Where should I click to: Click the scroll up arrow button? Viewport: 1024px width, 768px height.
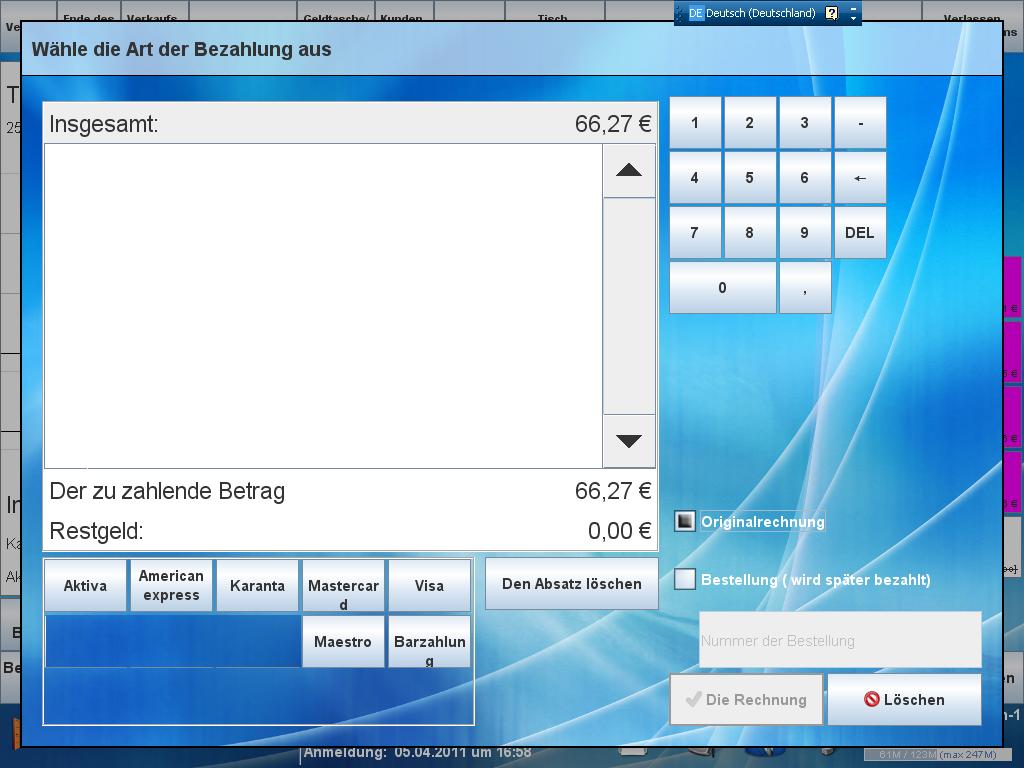tap(629, 171)
